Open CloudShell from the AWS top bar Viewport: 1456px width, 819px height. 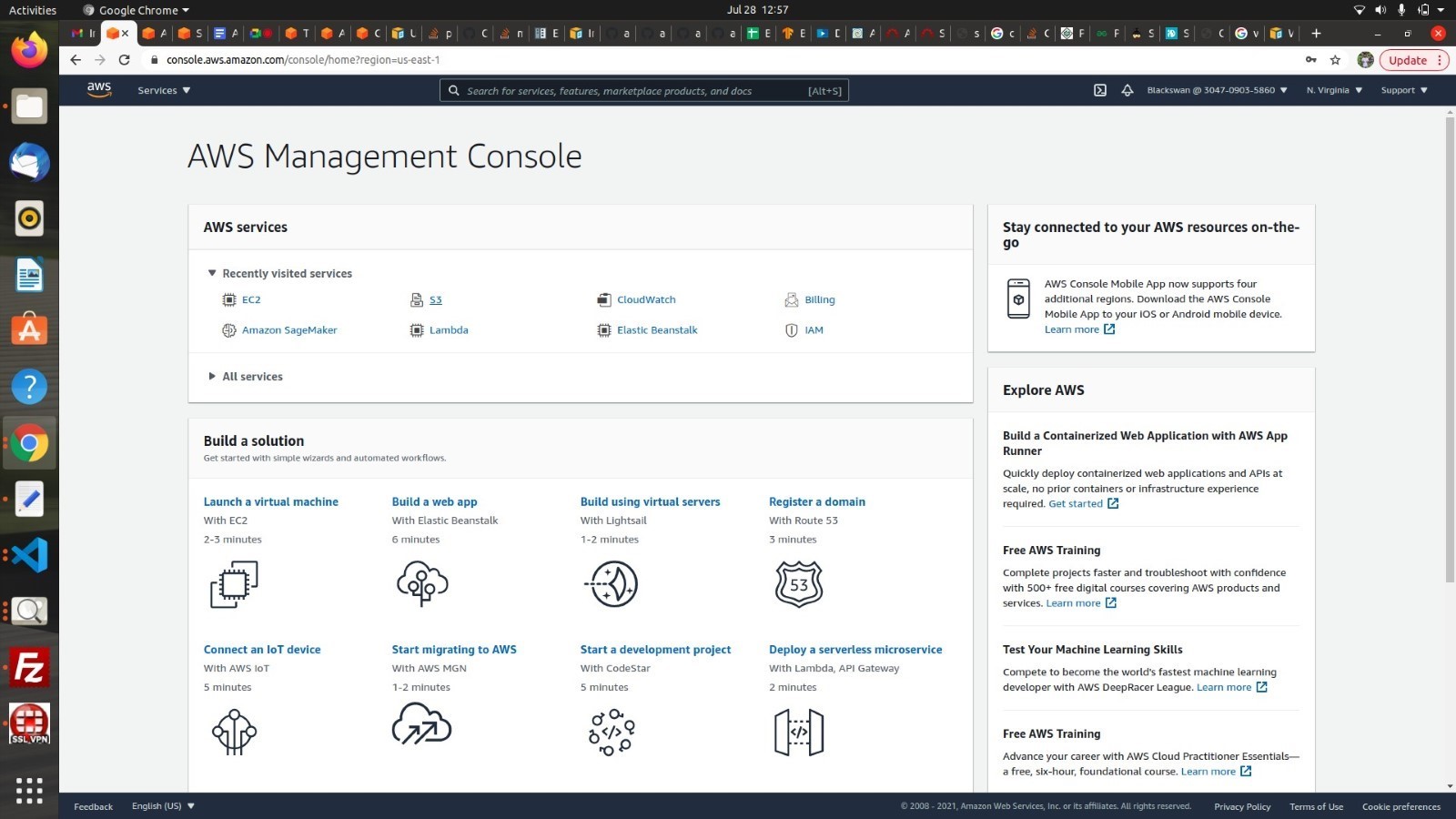point(1100,90)
